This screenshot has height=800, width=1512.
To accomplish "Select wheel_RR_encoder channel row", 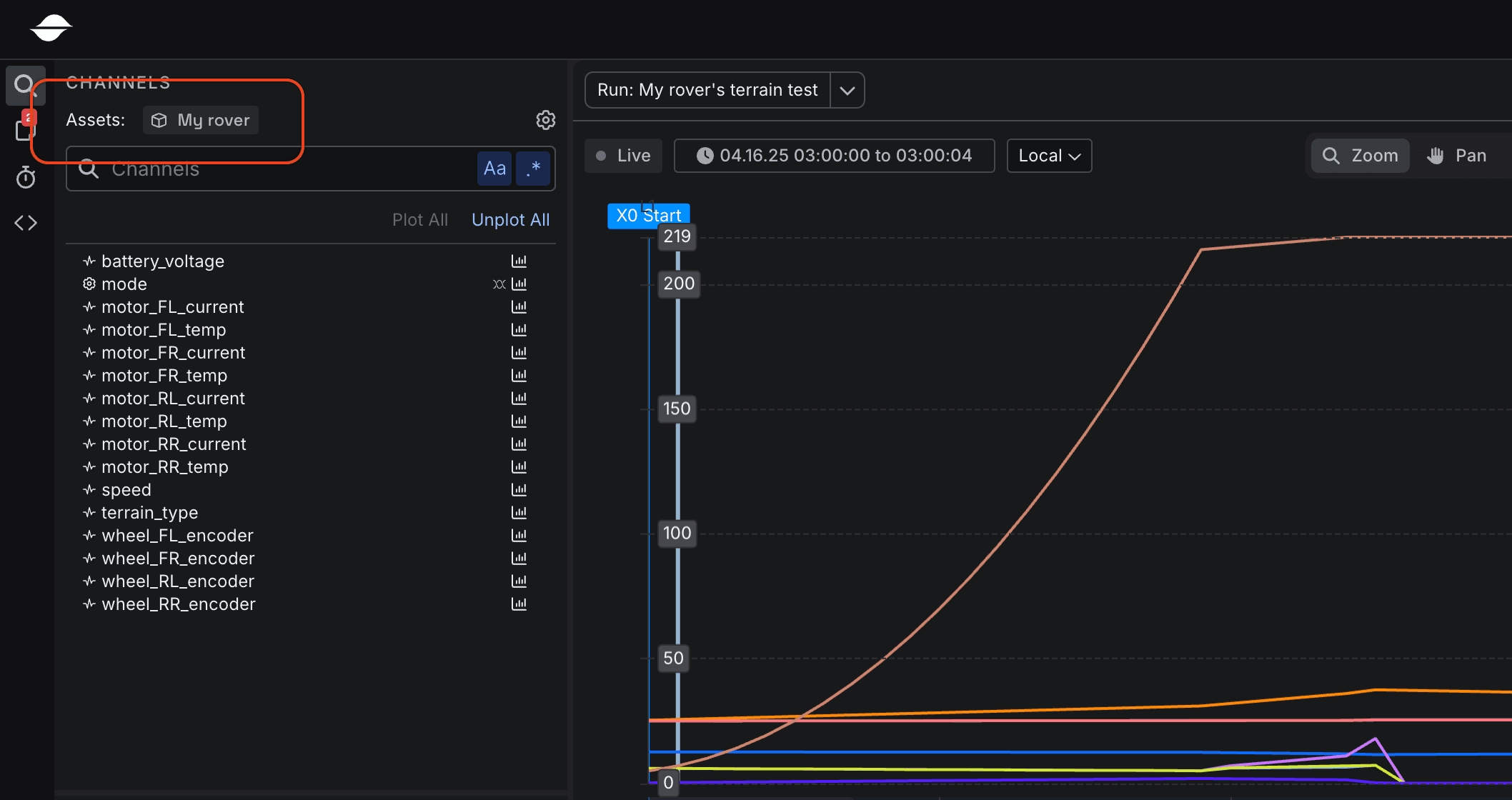I will [x=311, y=604].
